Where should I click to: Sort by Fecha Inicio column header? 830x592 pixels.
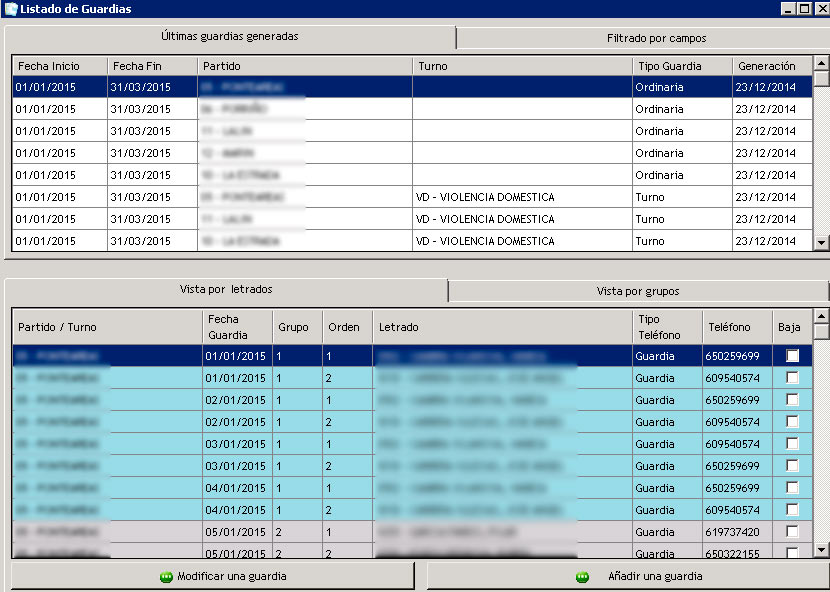click(59, 66)
